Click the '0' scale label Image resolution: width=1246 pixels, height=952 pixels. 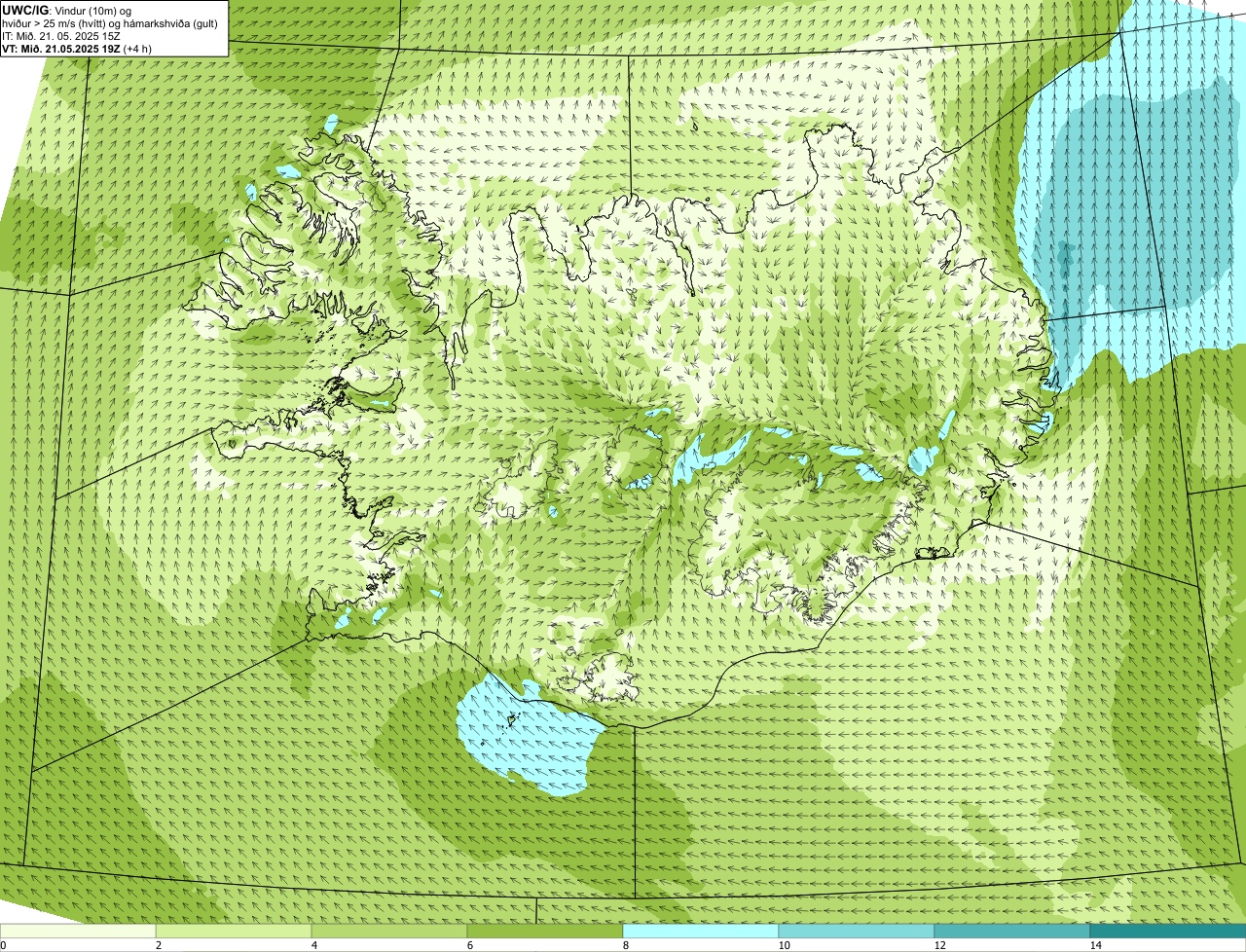pos(3,945)
